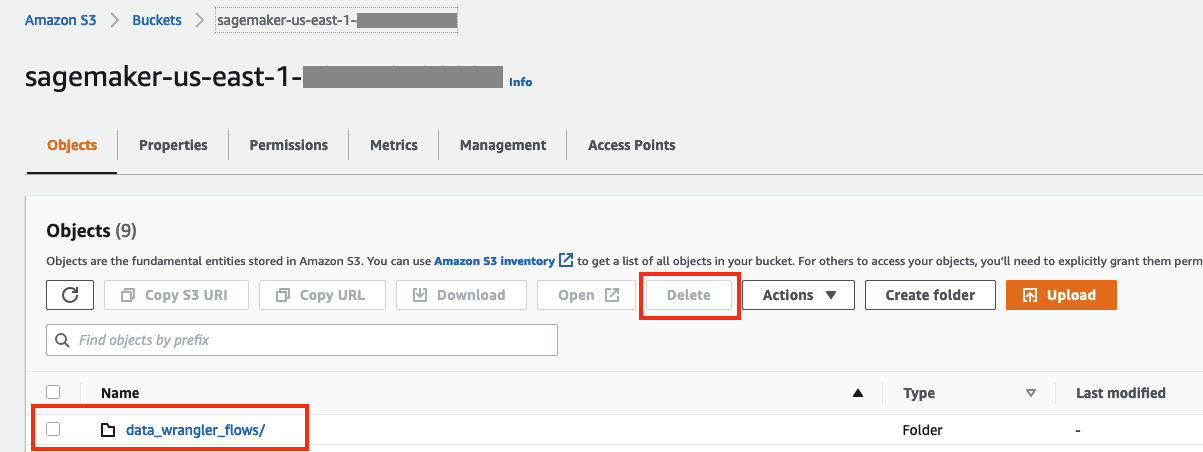
Task: Open the Amazon S3 inventory link
Action: tap(494, 260)
